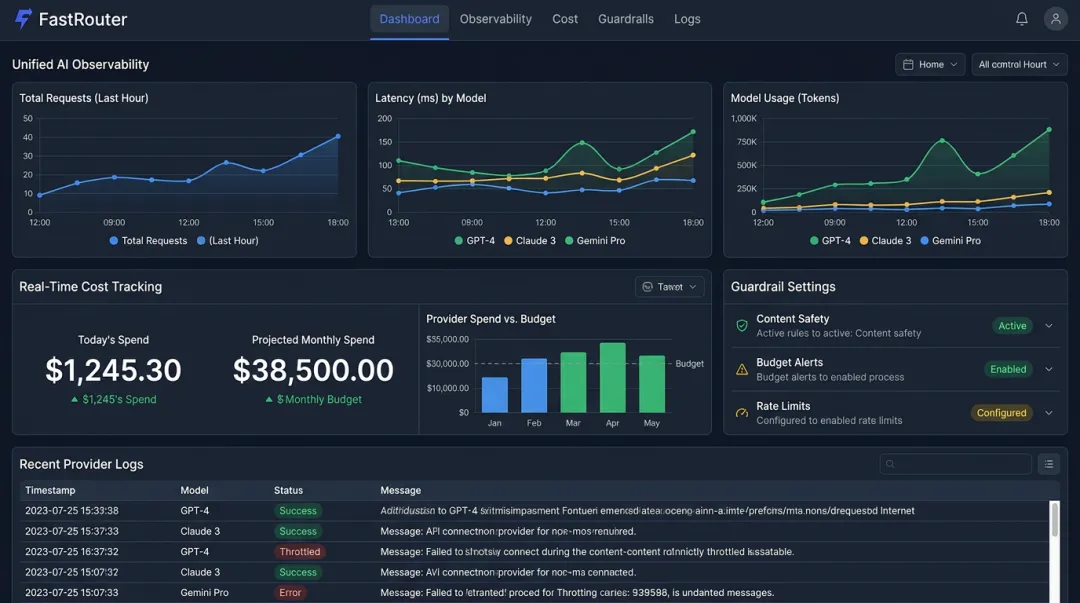Click the Feb bar in provider spend chart
The height and width of the screenshot is (603, 1080).
(534, 385)
